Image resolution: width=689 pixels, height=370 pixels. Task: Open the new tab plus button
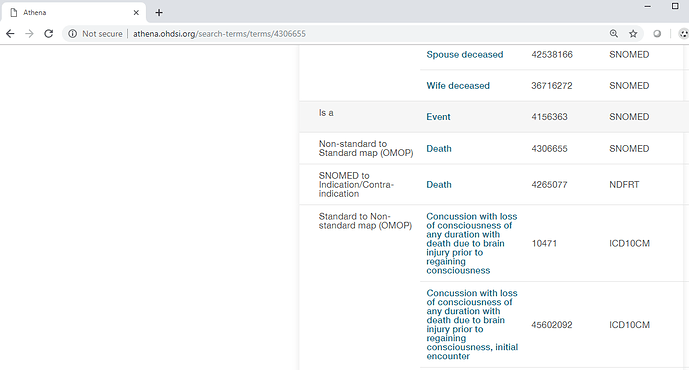[159, 12]
